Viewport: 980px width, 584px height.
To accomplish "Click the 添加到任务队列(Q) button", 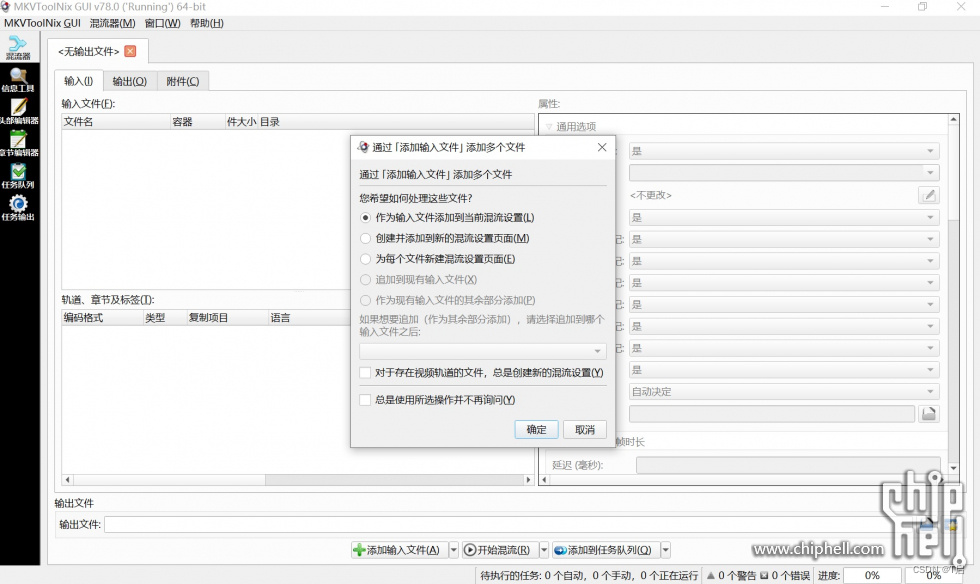I will click(606, 550).
